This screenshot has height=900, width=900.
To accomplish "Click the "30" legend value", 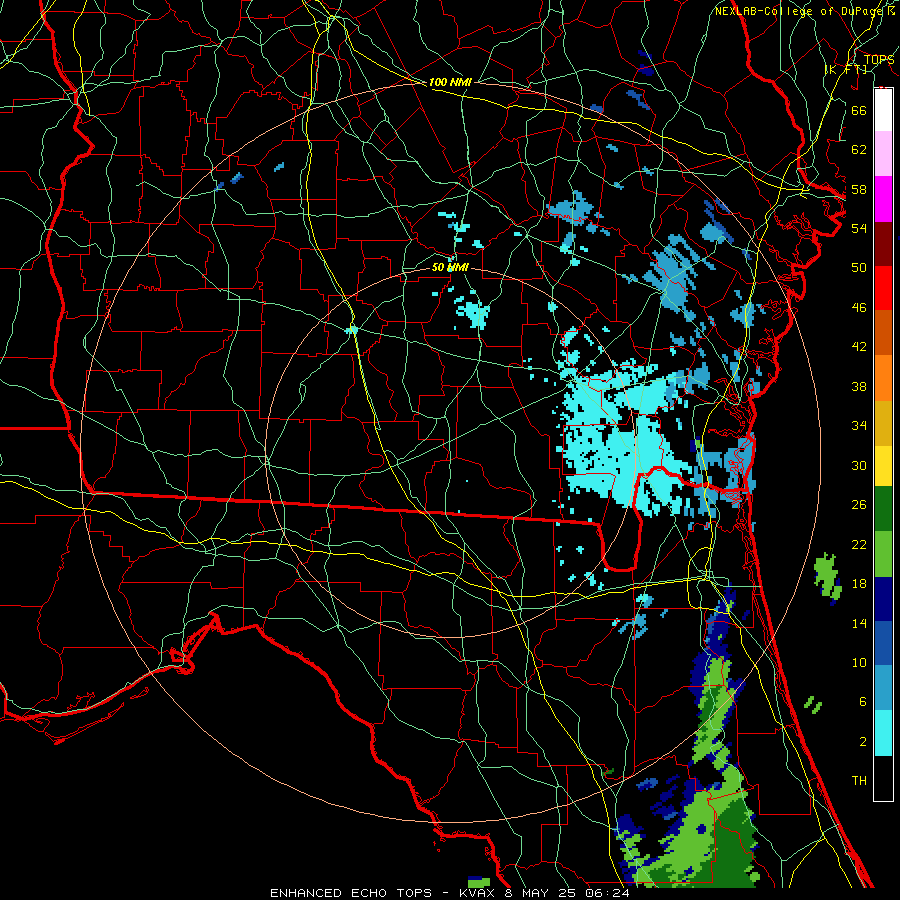I will pos(859,465).
